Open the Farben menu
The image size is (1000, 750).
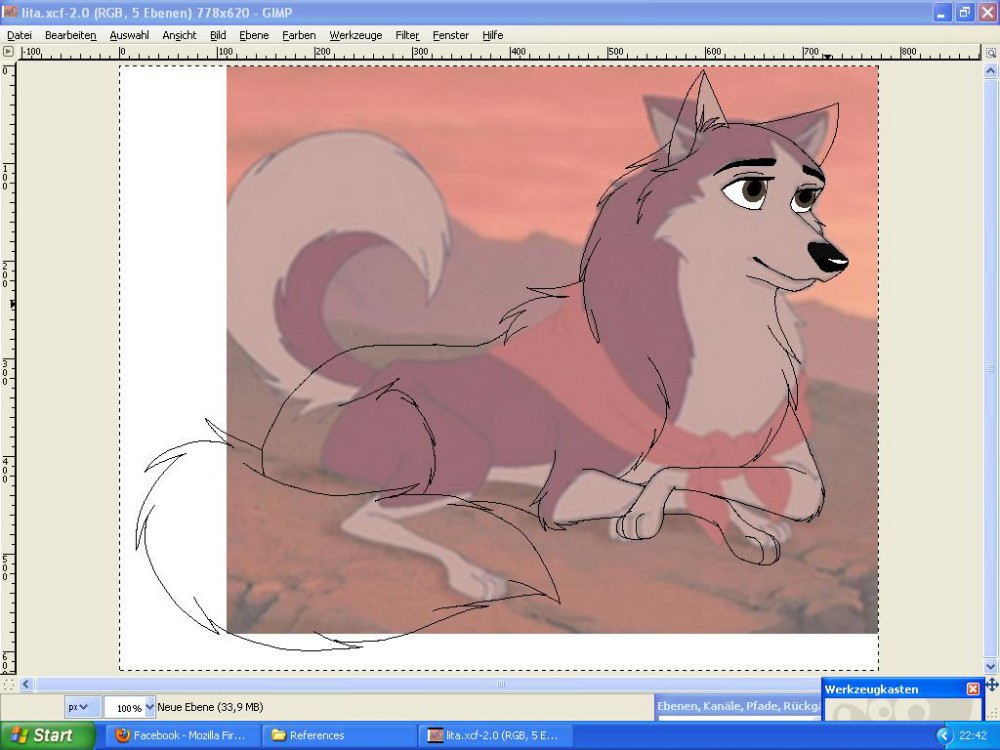pyautogui.click(x=298, y=35)
